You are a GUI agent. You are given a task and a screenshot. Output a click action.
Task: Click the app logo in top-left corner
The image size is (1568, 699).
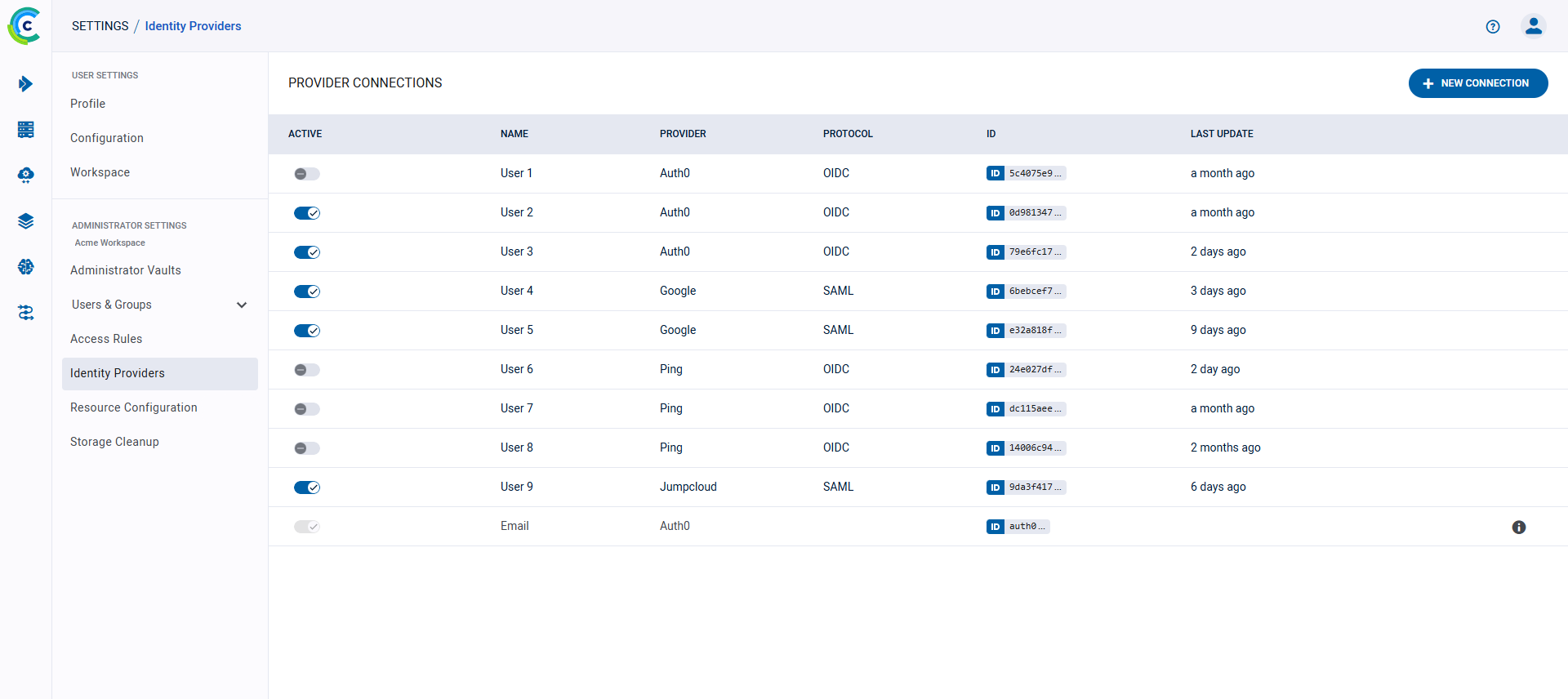24,26
